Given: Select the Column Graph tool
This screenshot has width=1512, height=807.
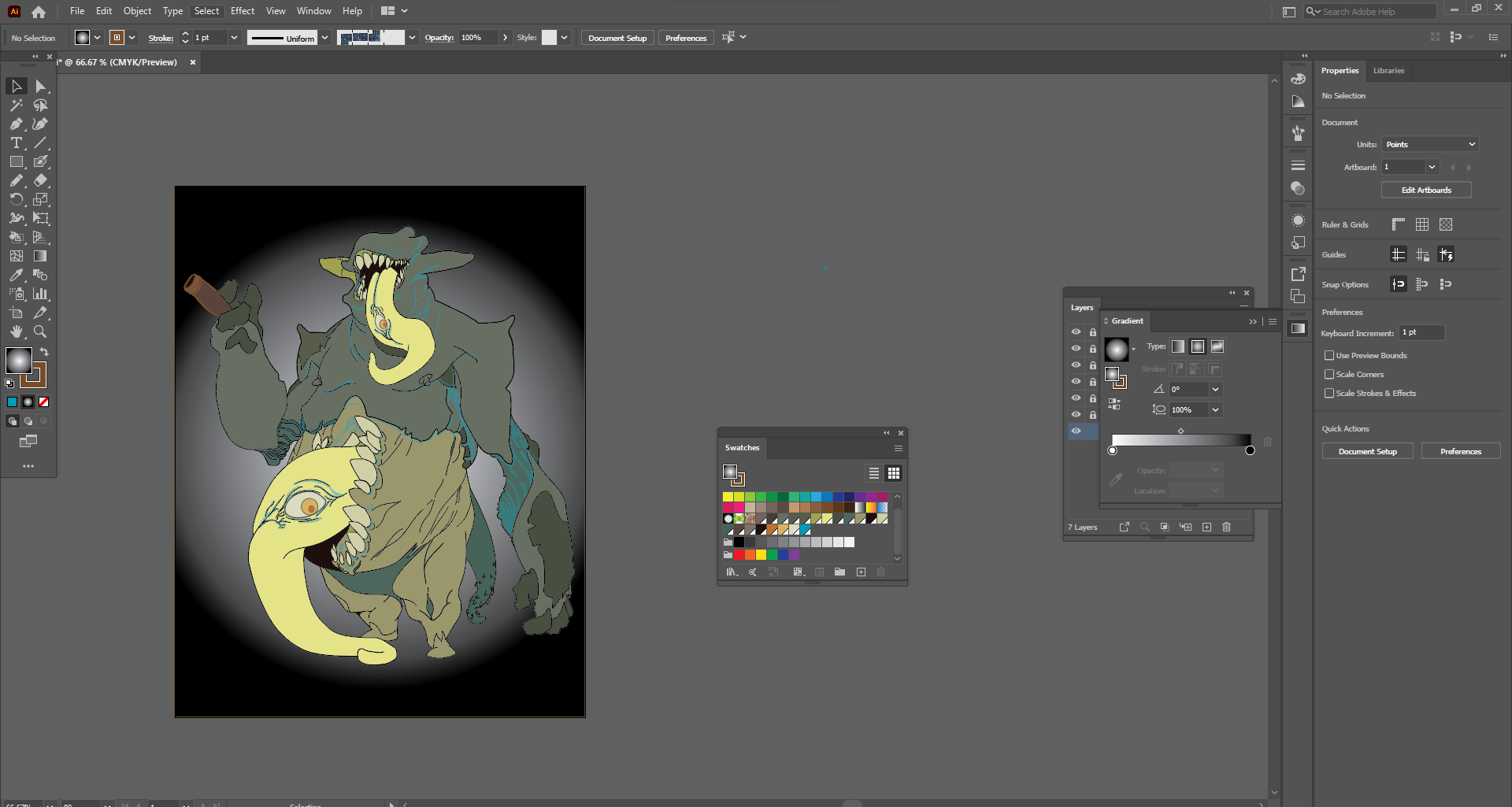Looking at the screenshot, I should pos(41,294).
